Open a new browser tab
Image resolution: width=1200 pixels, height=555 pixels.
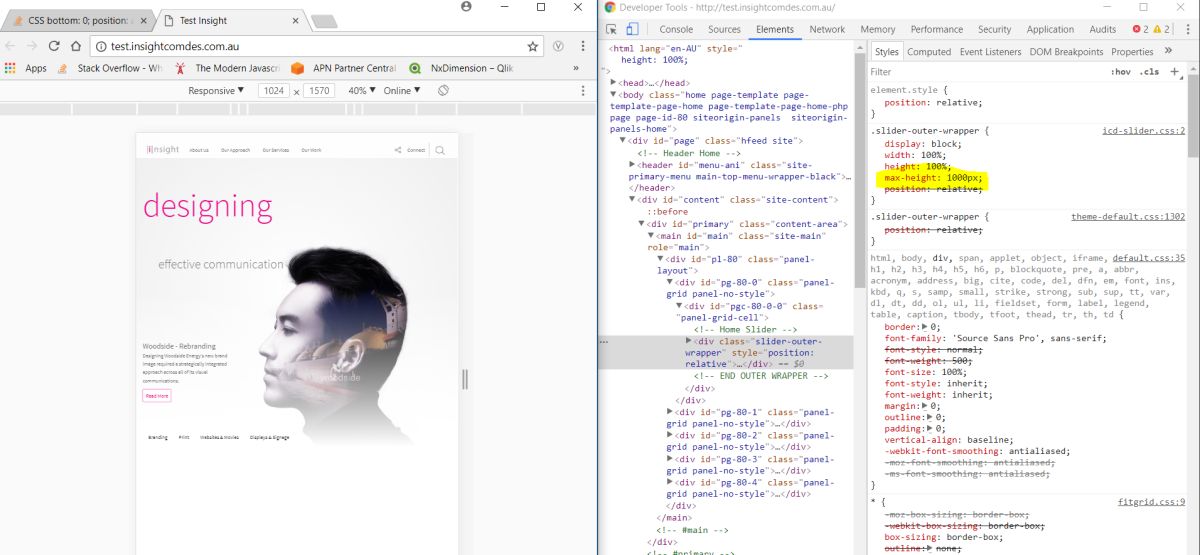(x=323, y=20)
